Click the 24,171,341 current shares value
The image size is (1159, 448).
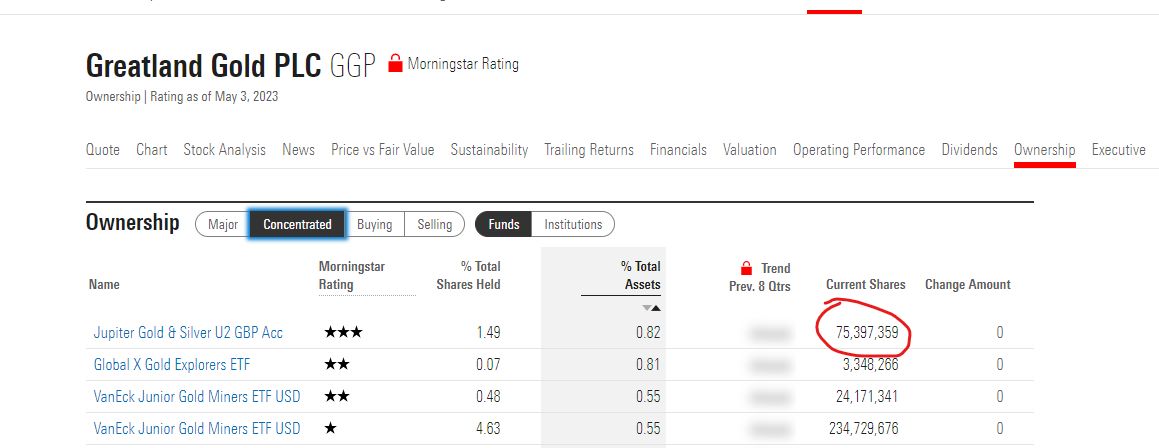click(x=867, y=396)
